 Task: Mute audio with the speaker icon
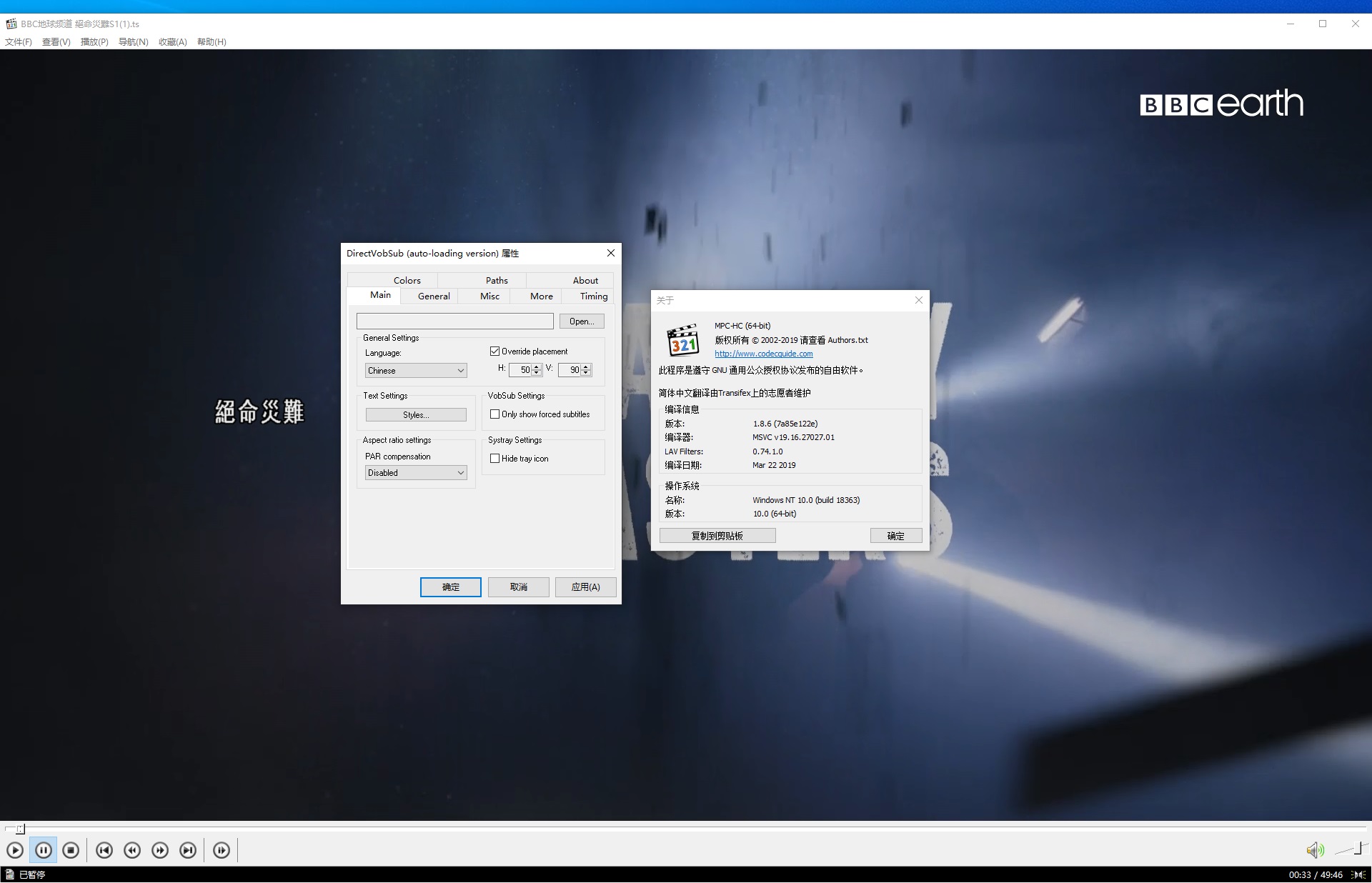coord(1315,850)
